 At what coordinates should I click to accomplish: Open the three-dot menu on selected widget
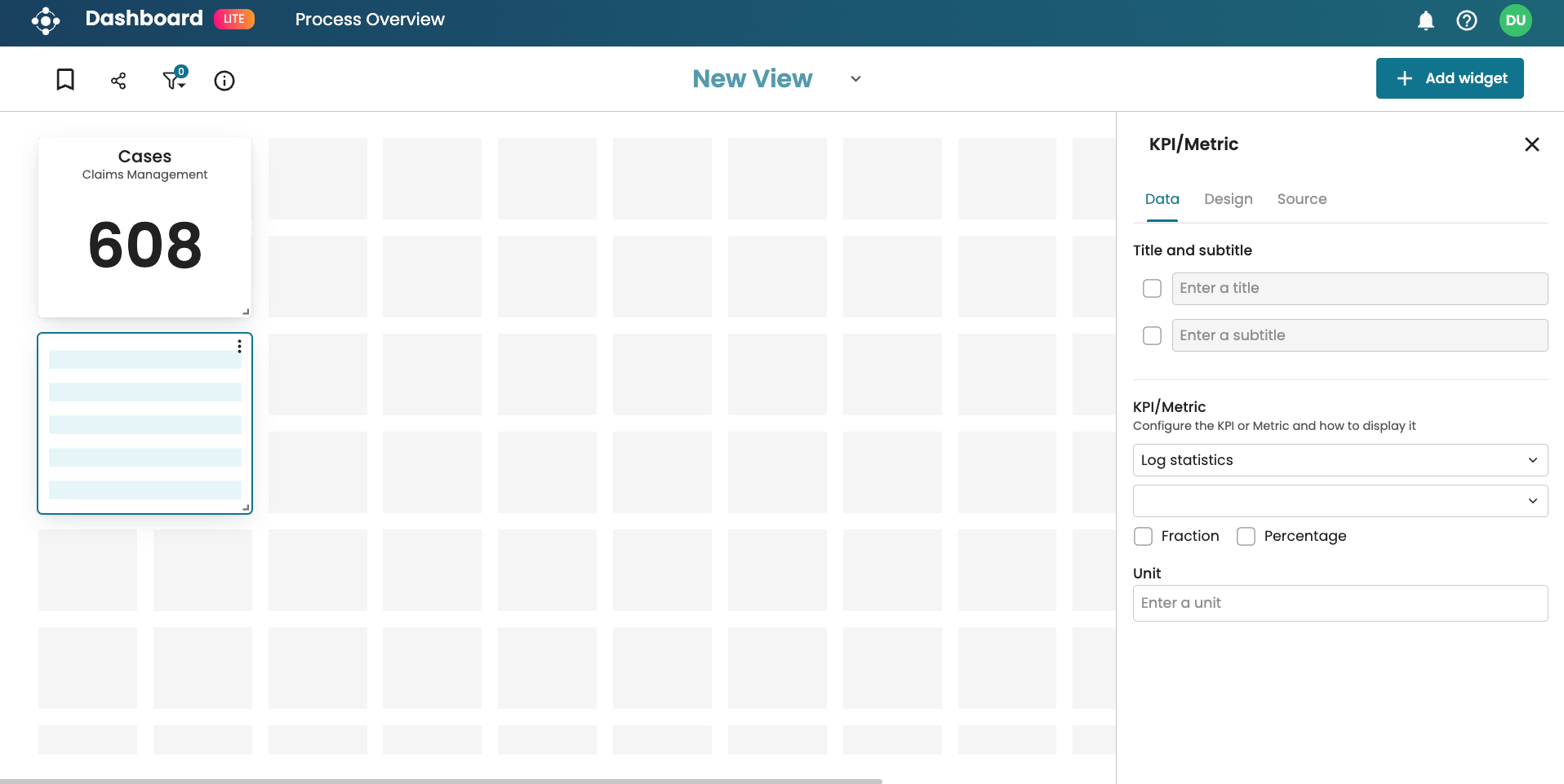pos(239,347)
